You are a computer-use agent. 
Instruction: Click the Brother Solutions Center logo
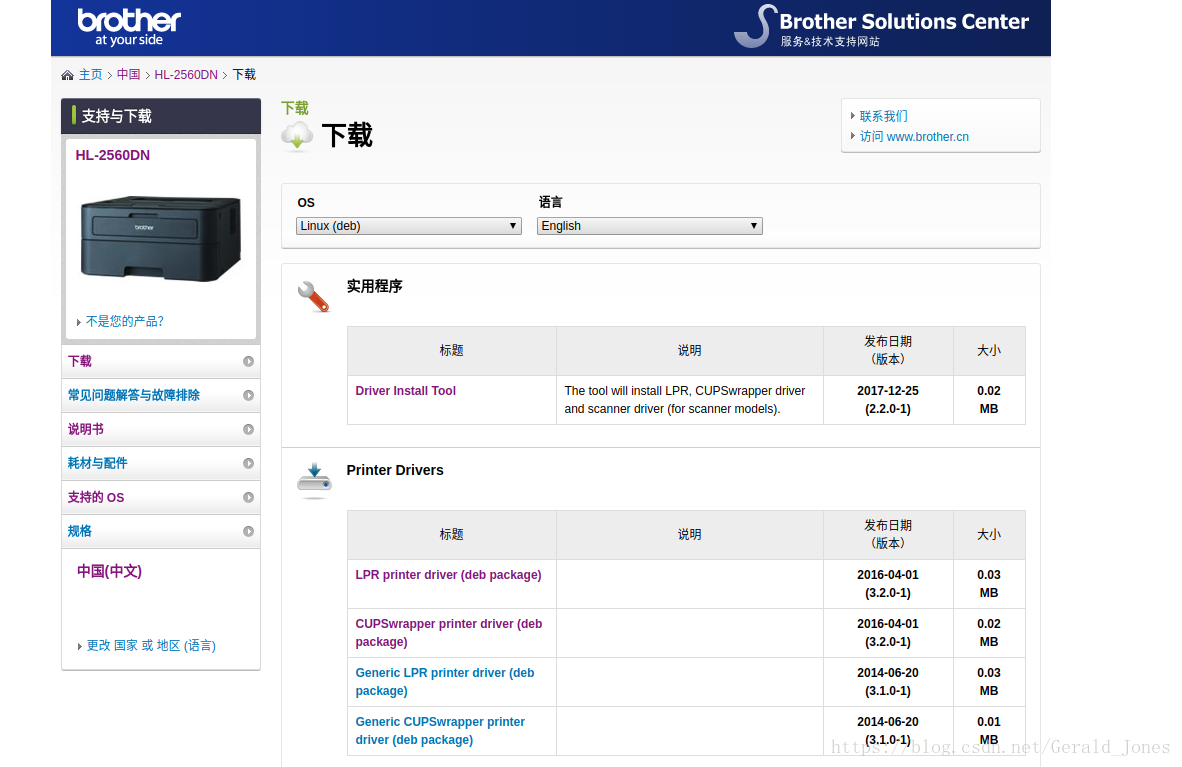(x=881, y=27)
